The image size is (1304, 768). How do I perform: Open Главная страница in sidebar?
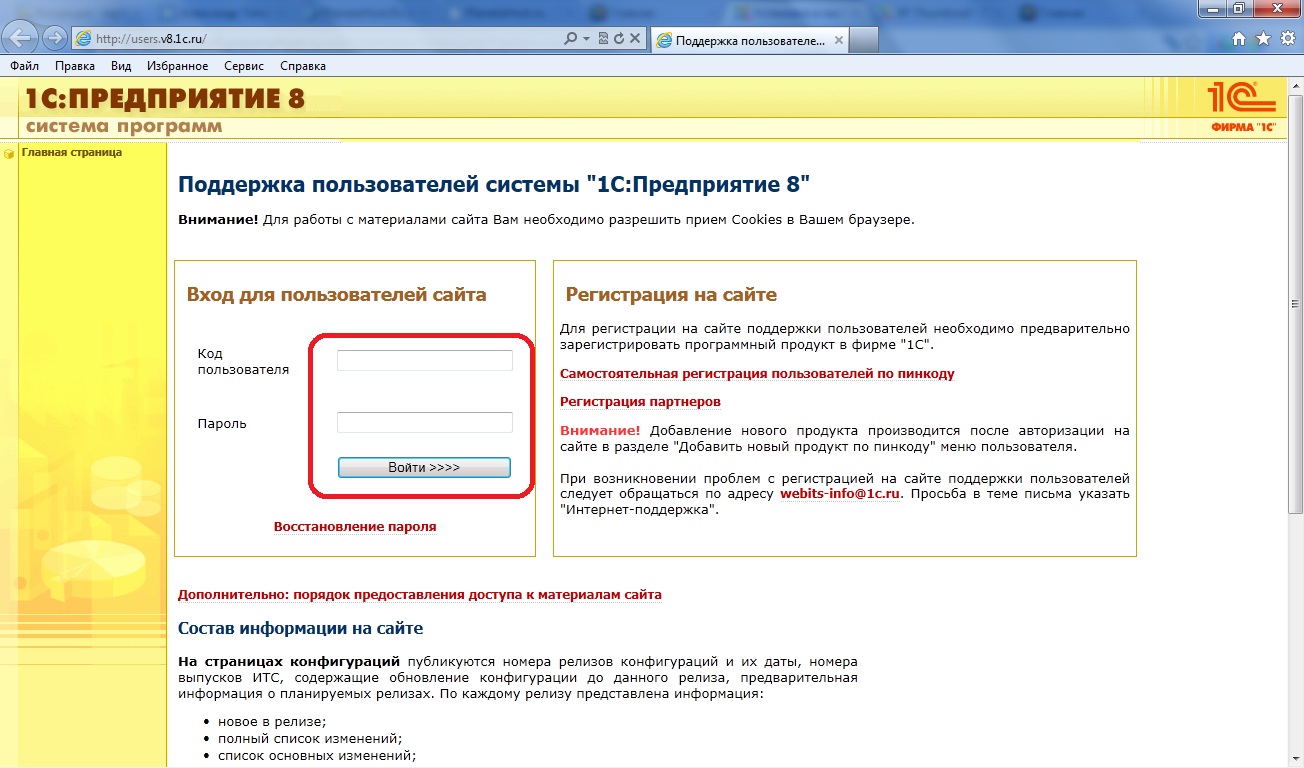tap(72, 153)
